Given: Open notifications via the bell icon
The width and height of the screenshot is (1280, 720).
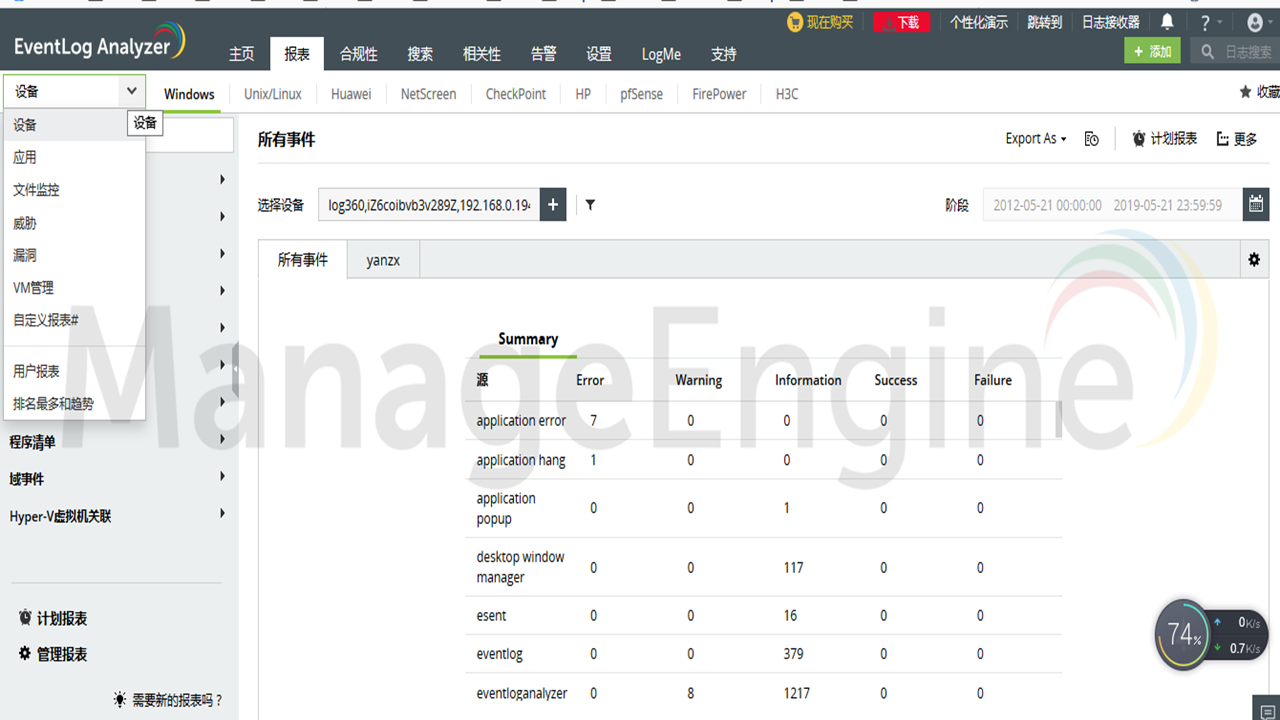Looking at the screenshot, I should (1166, 21).
